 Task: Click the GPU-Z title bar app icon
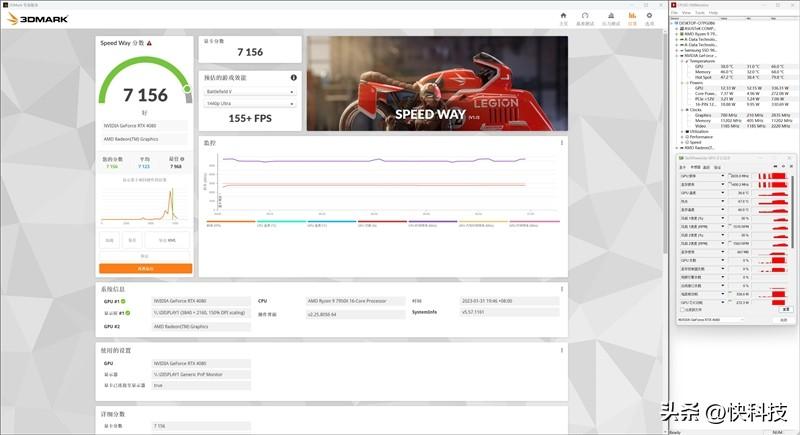pyautogui.click(x=682, y=158)
